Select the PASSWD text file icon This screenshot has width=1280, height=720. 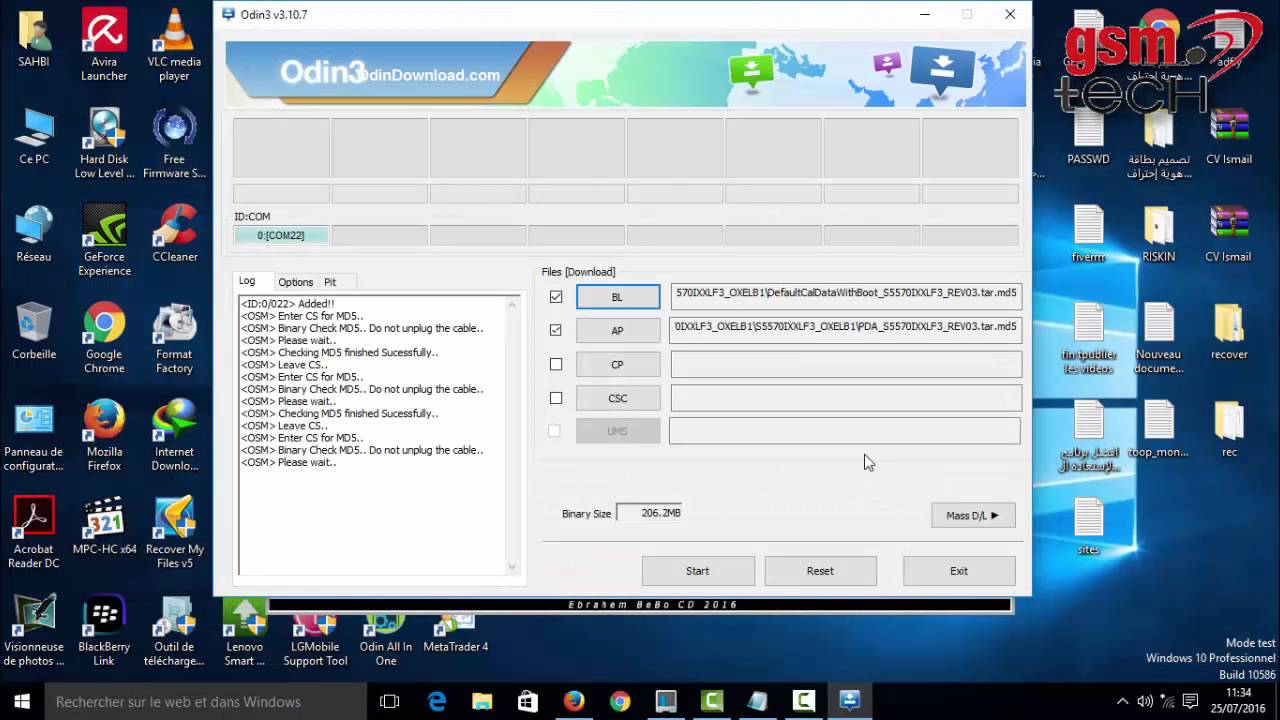(1089, 137)
